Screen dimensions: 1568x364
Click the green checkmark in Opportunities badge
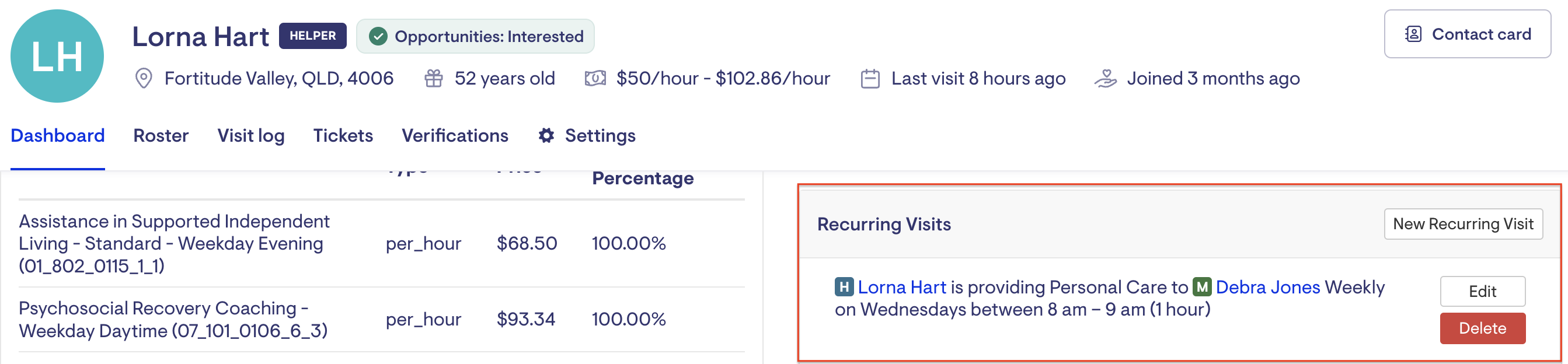click(378, 37)
